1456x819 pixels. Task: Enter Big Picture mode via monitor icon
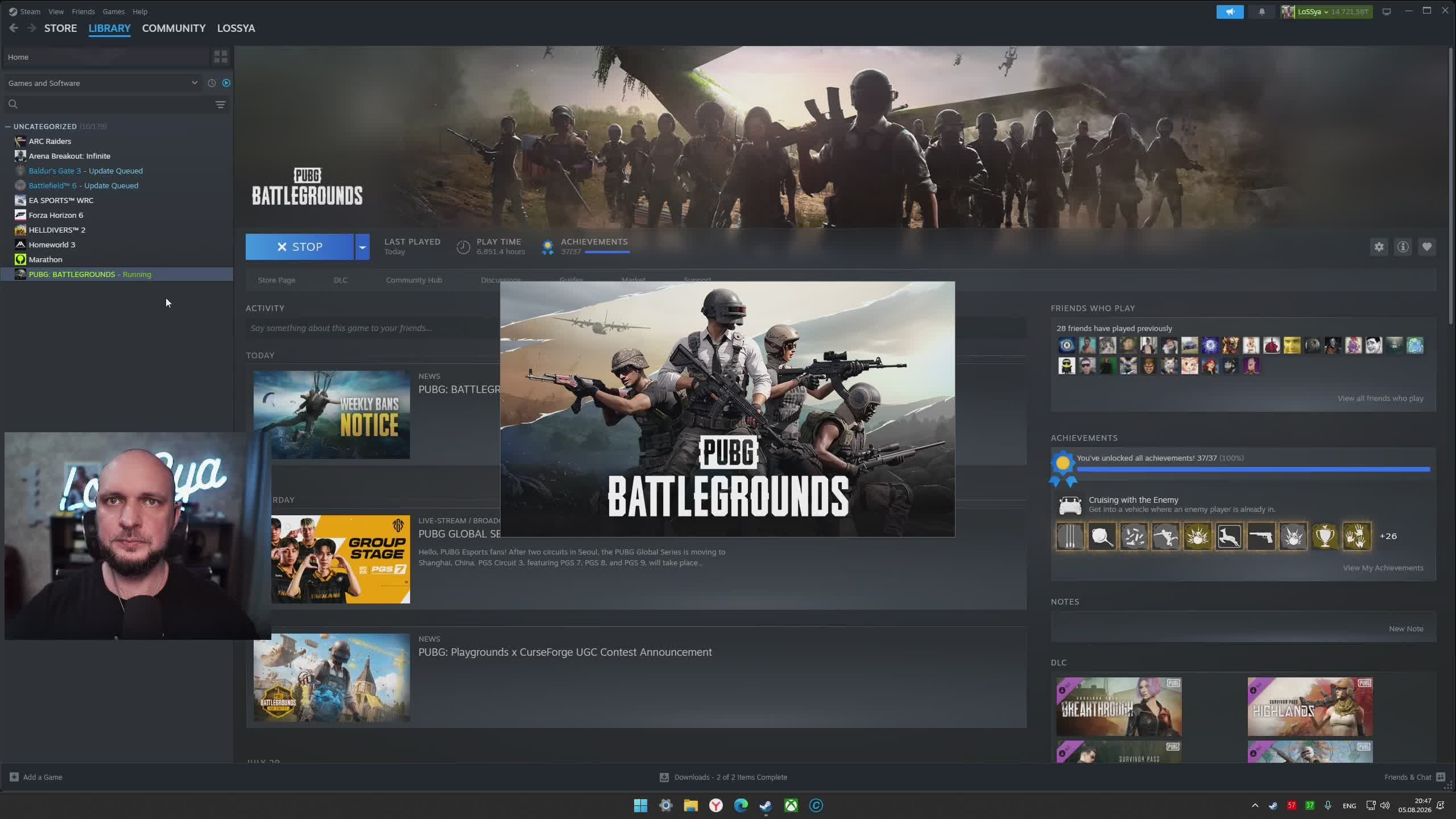[x=1387, y=11]
